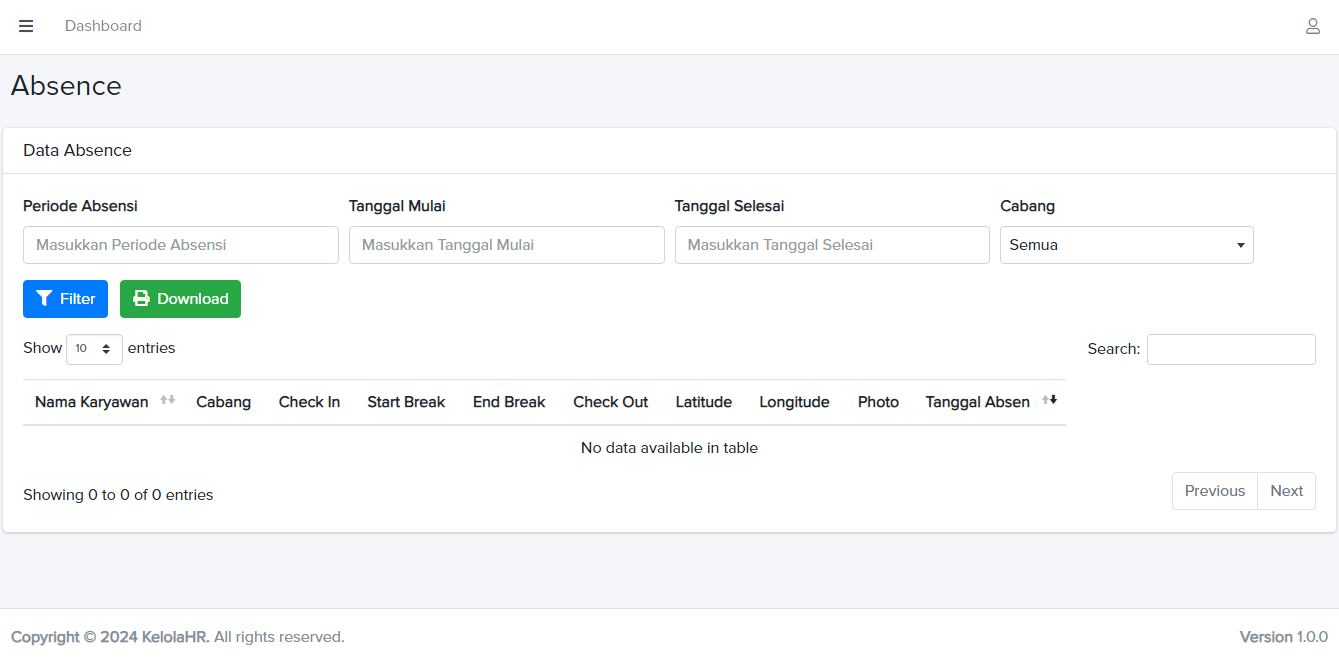Click the Check In column header
1339x665 pixels.
pos(309,402)
